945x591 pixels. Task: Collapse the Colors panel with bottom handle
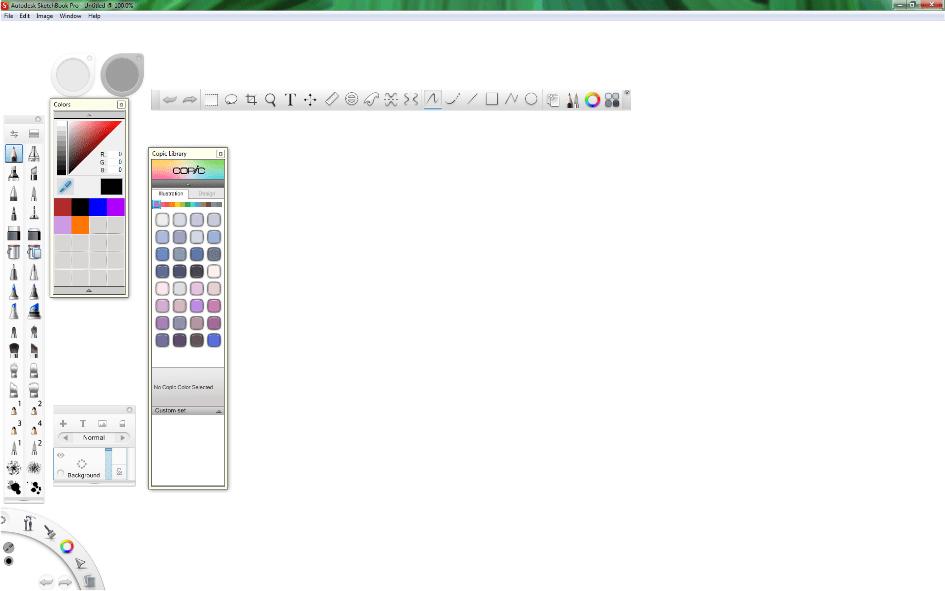[89, 292]
